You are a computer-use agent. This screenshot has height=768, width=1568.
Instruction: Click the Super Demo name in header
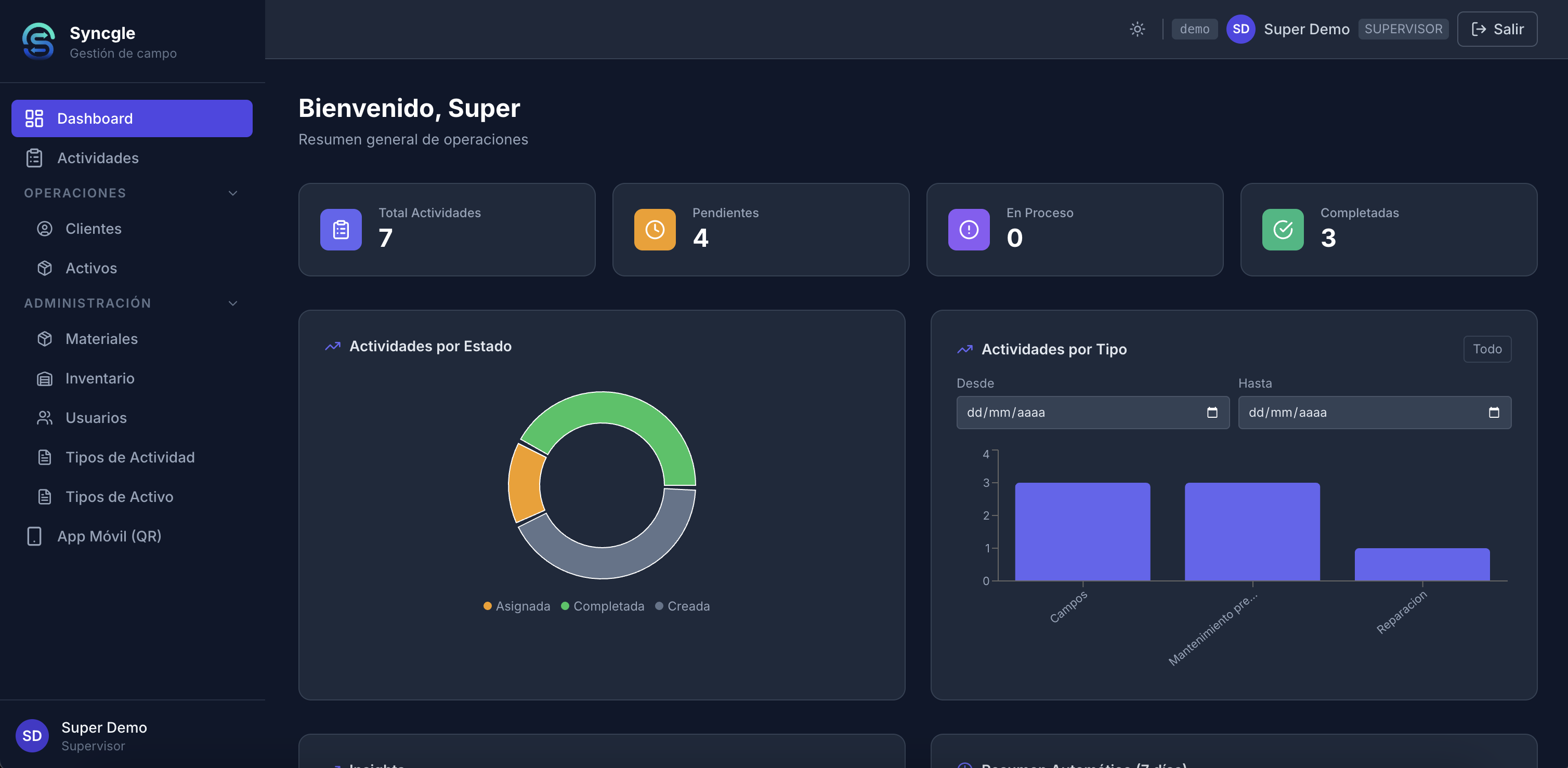pos(1306,29)
